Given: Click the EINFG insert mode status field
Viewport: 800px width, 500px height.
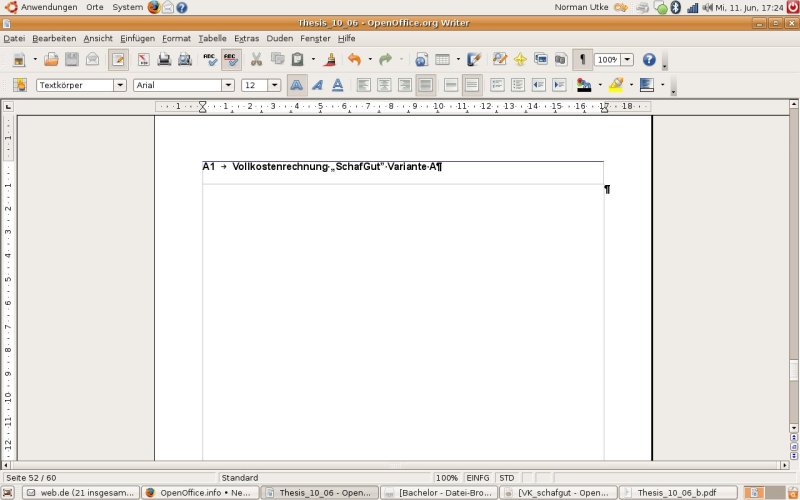Looking at the screenshot, I should point(477,478).
